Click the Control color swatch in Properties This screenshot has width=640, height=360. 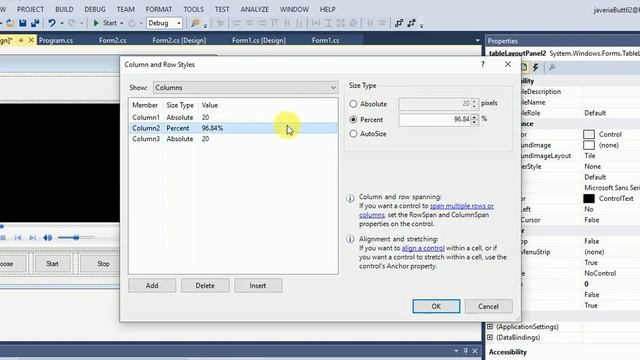click(589, 134)
